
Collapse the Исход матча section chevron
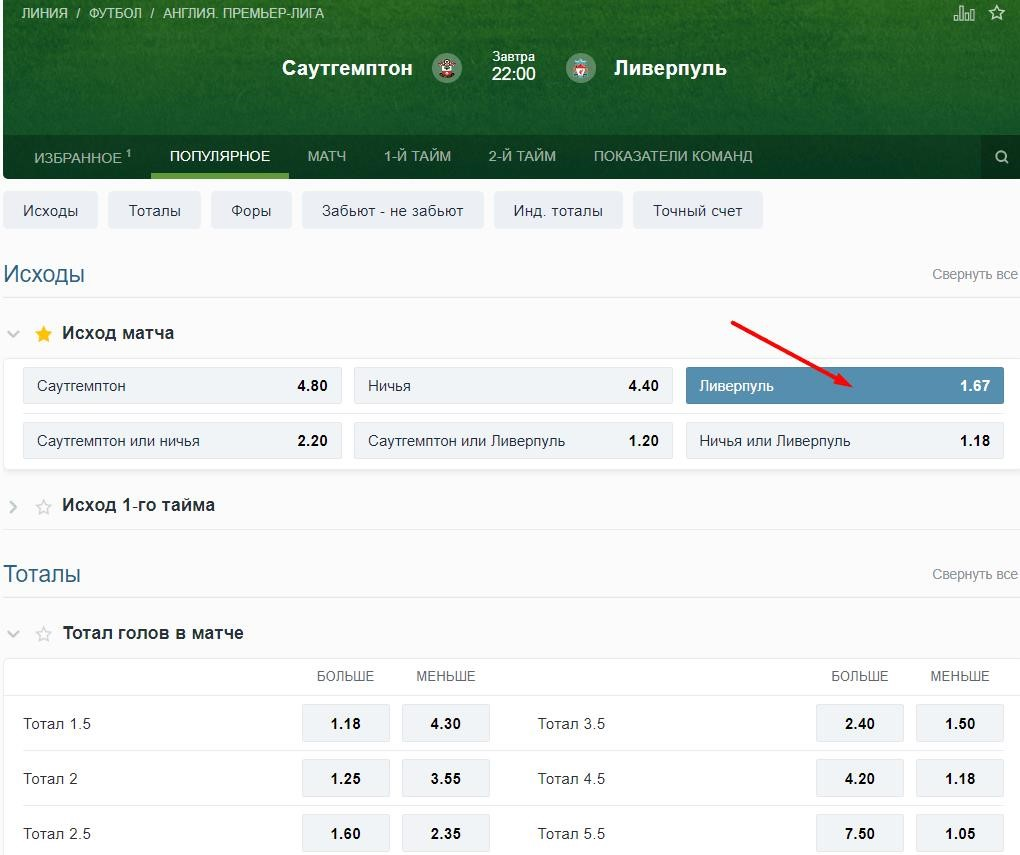[x=13, y=334]
